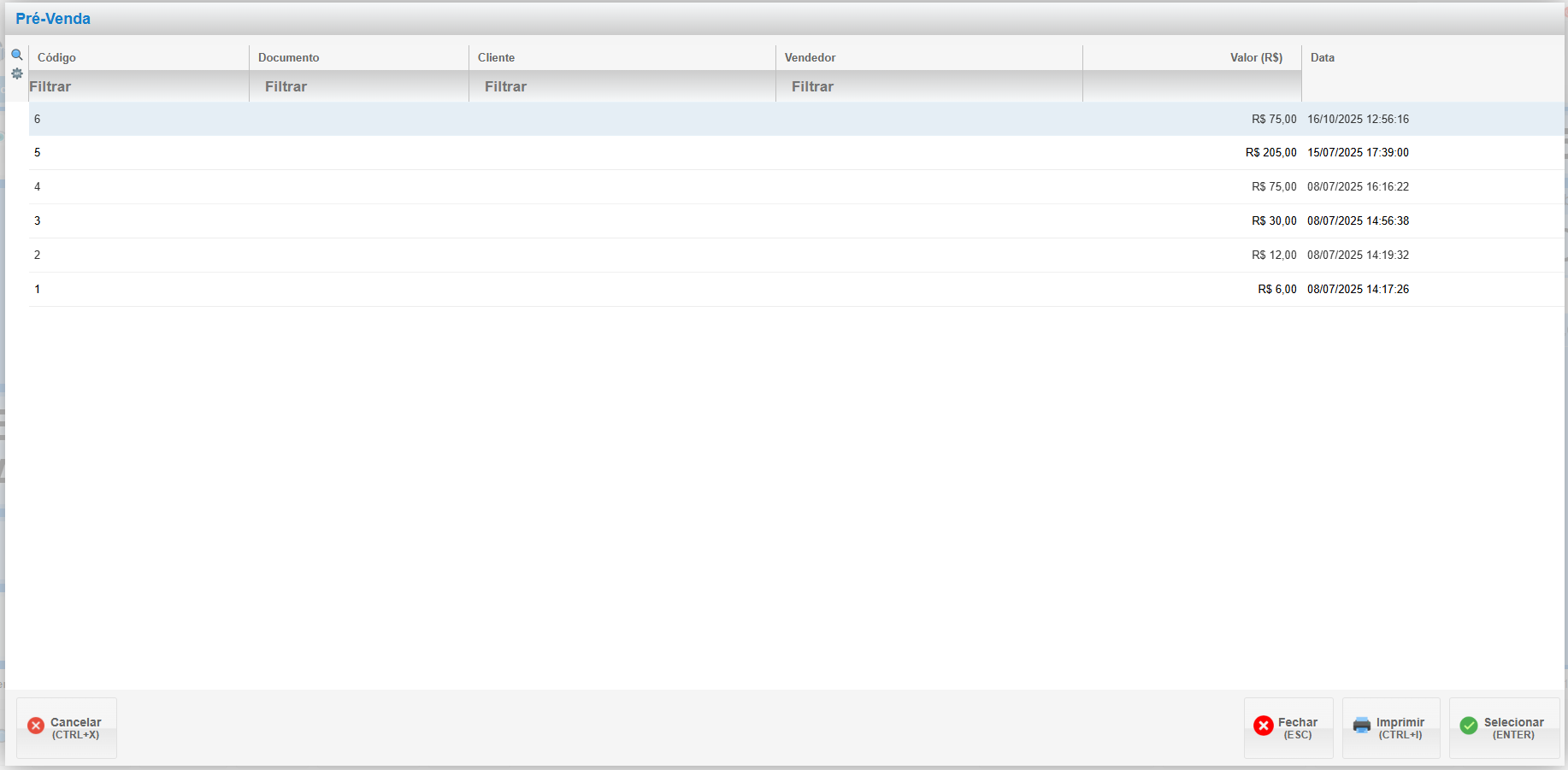
Task: Click the Cliente filter input
Action: coord(622,86)
